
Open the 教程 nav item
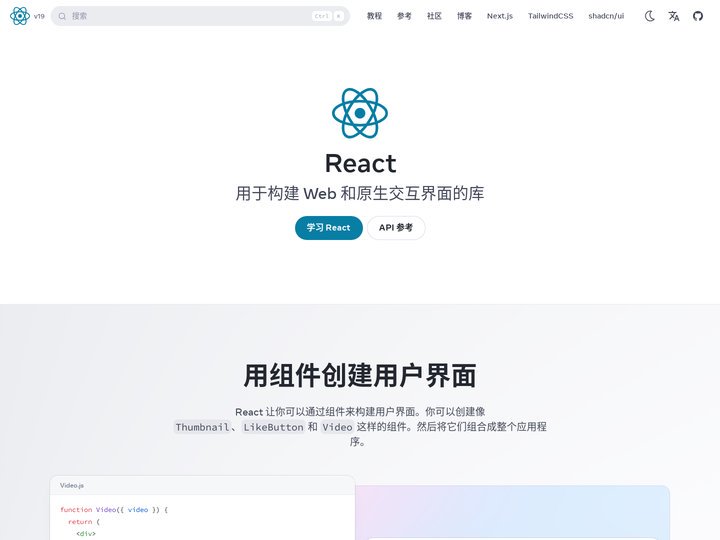pyautogui.click(x=374, y=16)
